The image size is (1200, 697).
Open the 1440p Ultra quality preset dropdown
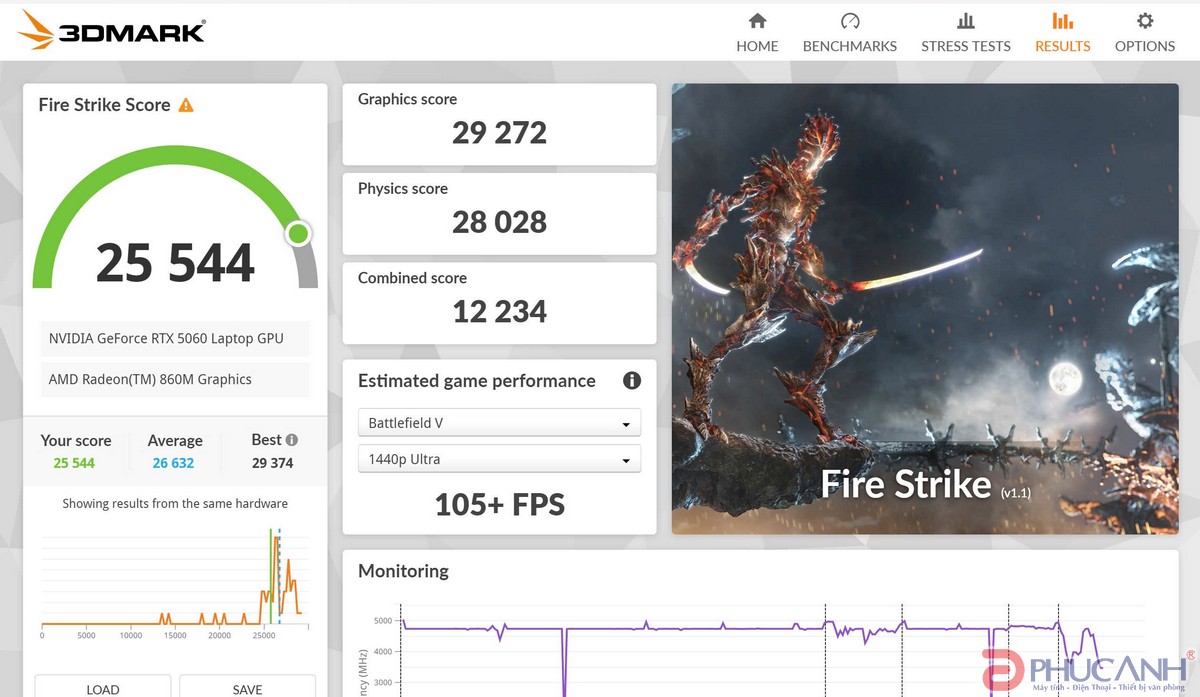(498, 458)
